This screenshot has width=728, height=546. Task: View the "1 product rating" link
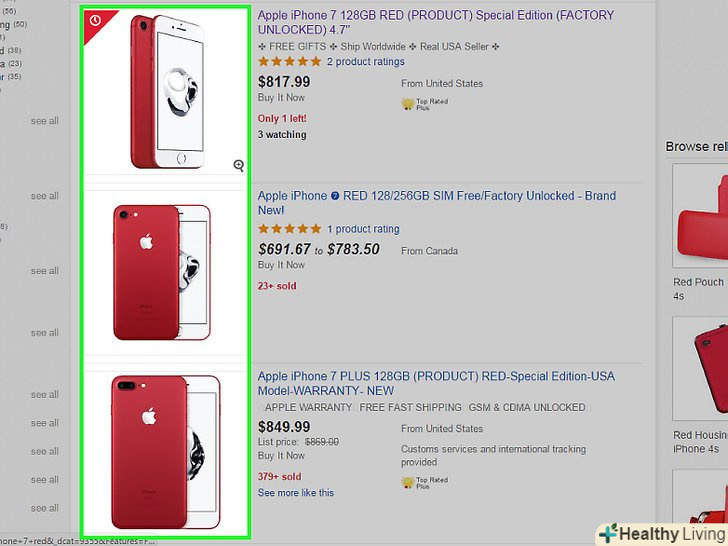[x=363, y=229]
